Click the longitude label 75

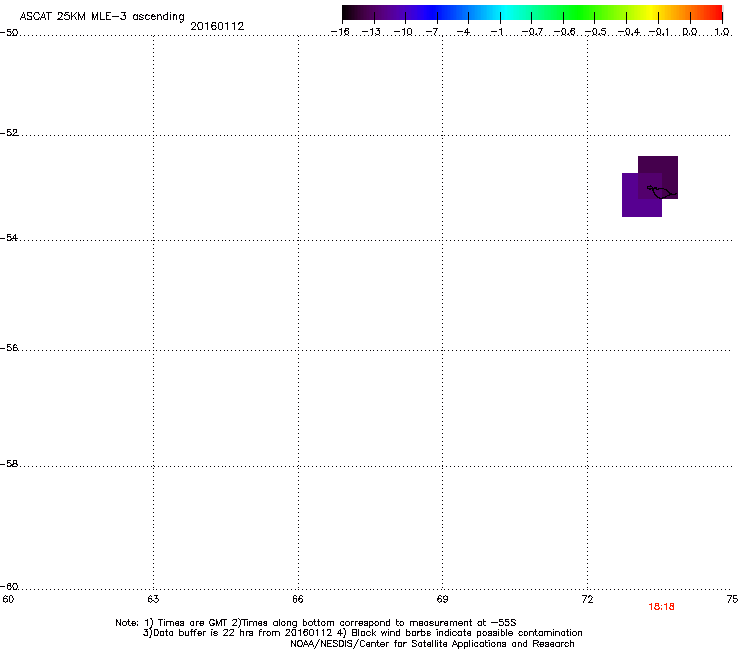point(732,599)
